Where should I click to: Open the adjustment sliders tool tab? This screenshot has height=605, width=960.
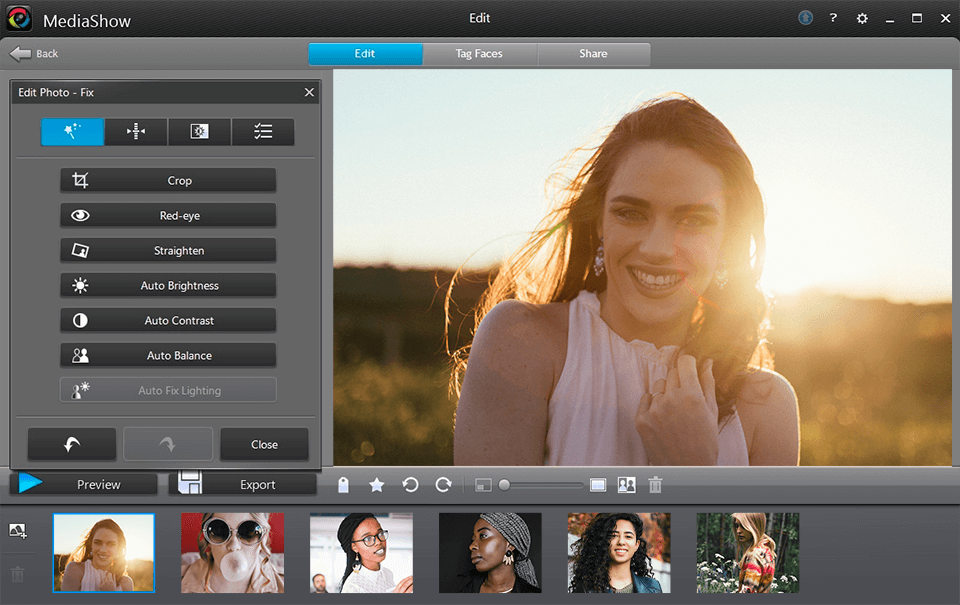tap(136, 132)
